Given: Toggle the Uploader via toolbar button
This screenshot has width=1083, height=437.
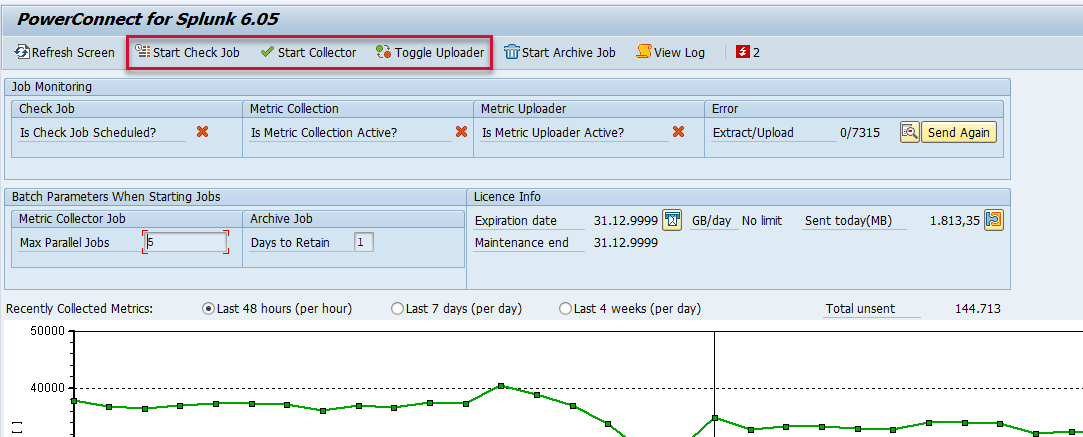Looking at the screenshot, I should 430,52.
